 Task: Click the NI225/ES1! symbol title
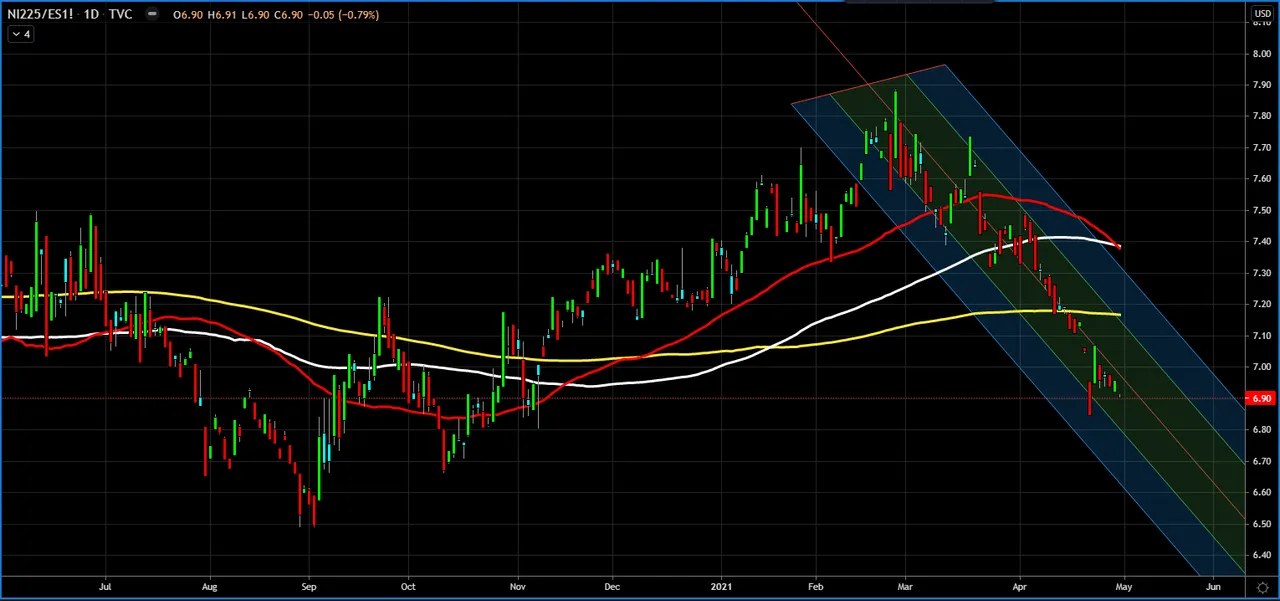click(40, 15)
